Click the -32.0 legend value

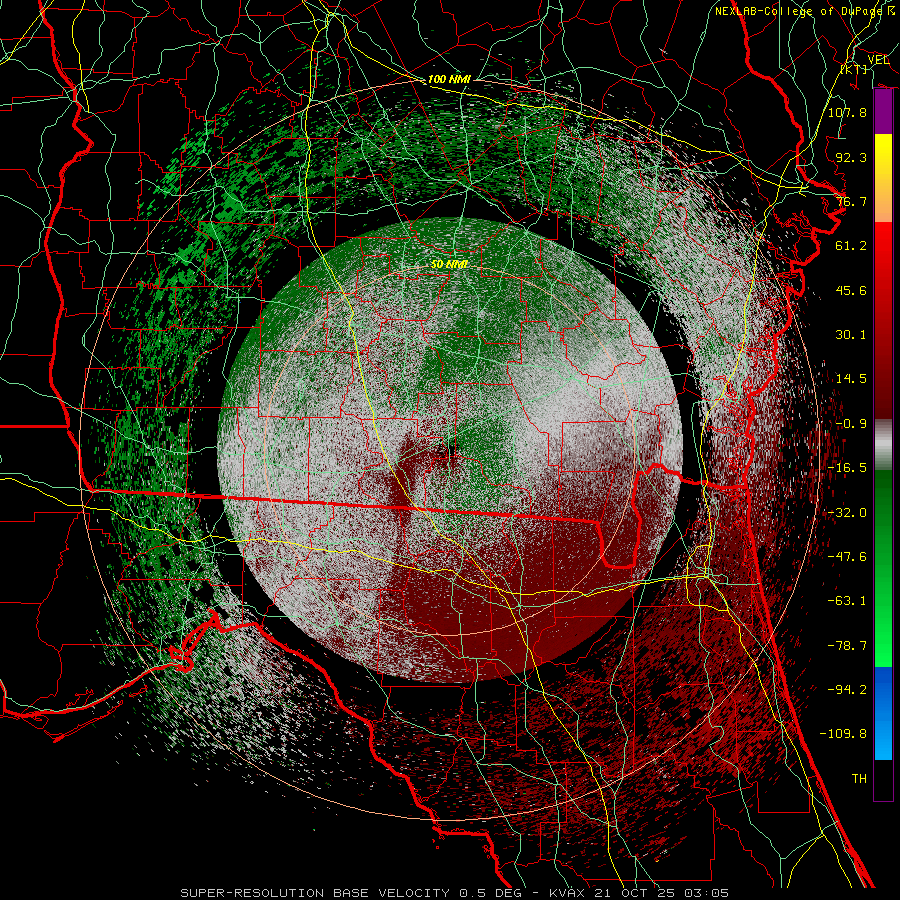(847, 513)
